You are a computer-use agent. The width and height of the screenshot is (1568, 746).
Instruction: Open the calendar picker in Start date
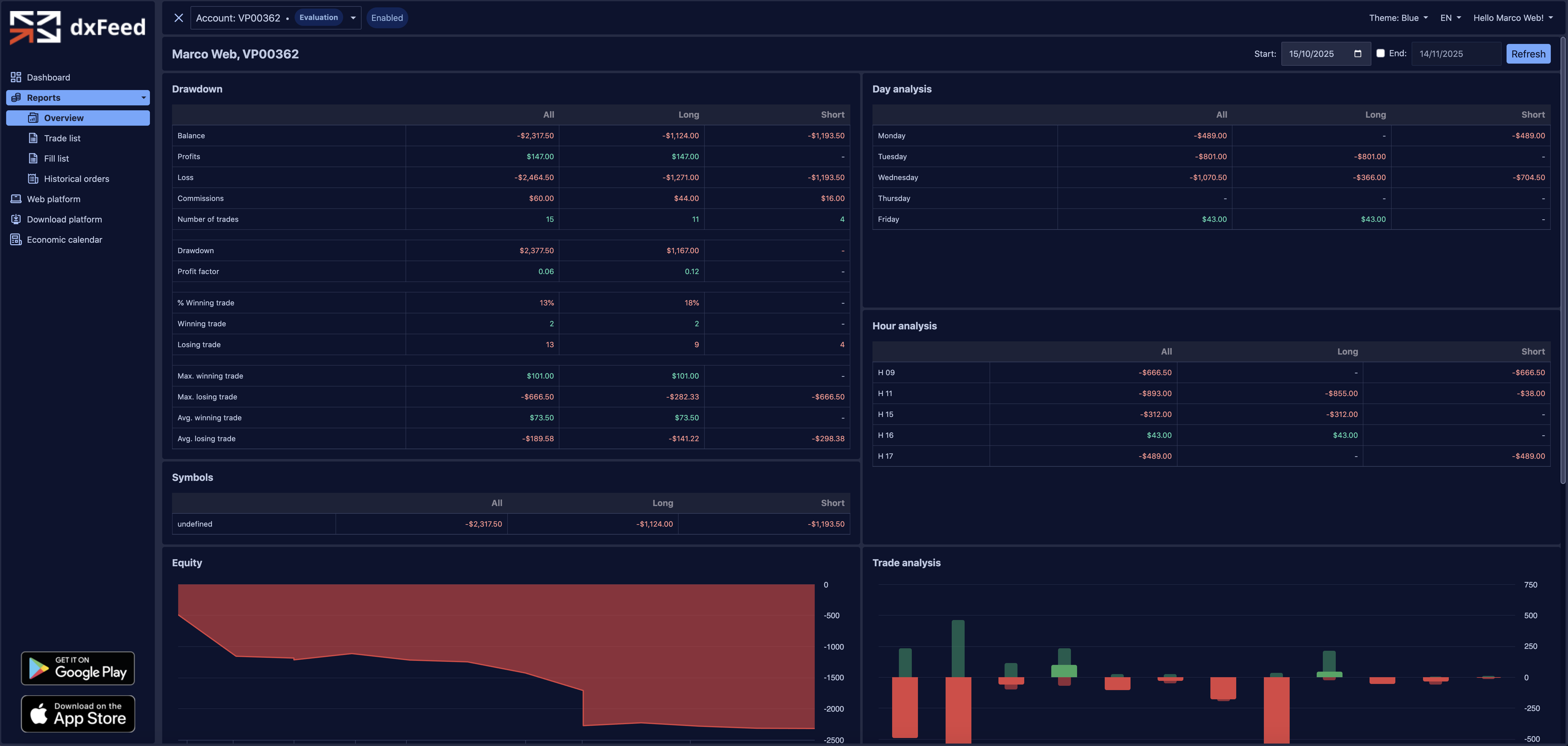[1357, 53]
